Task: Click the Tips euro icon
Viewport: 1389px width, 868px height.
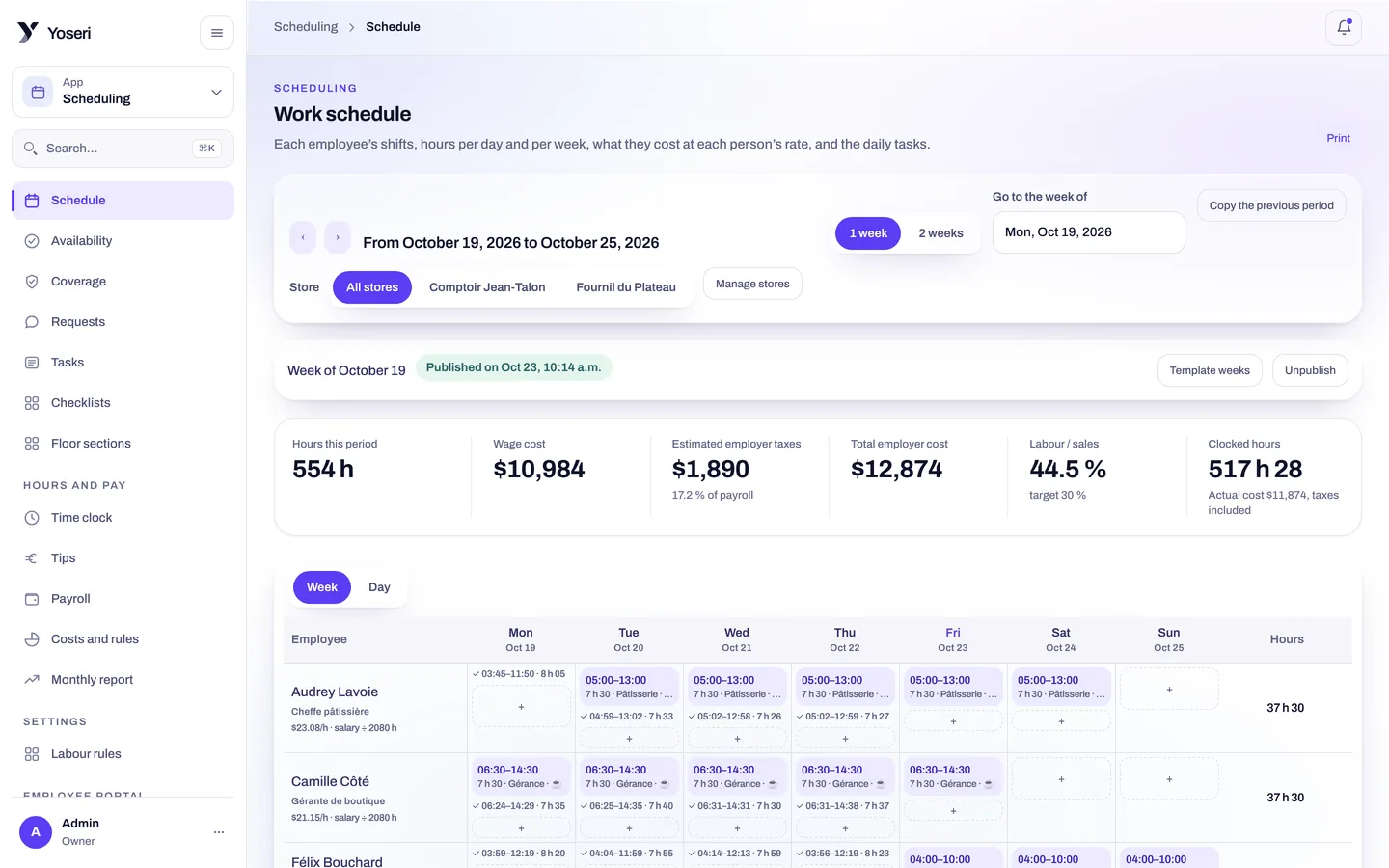Action: [32, 558]
